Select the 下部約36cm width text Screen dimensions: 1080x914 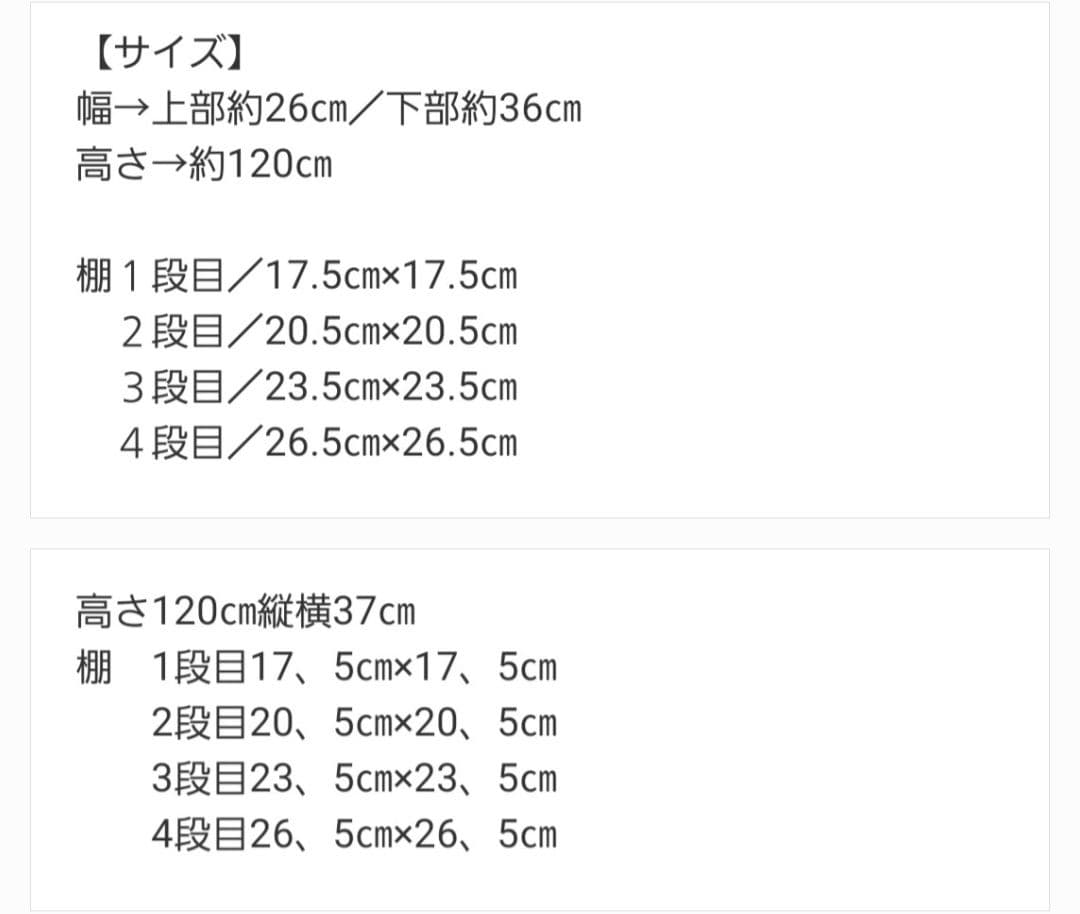pos(483,109)
